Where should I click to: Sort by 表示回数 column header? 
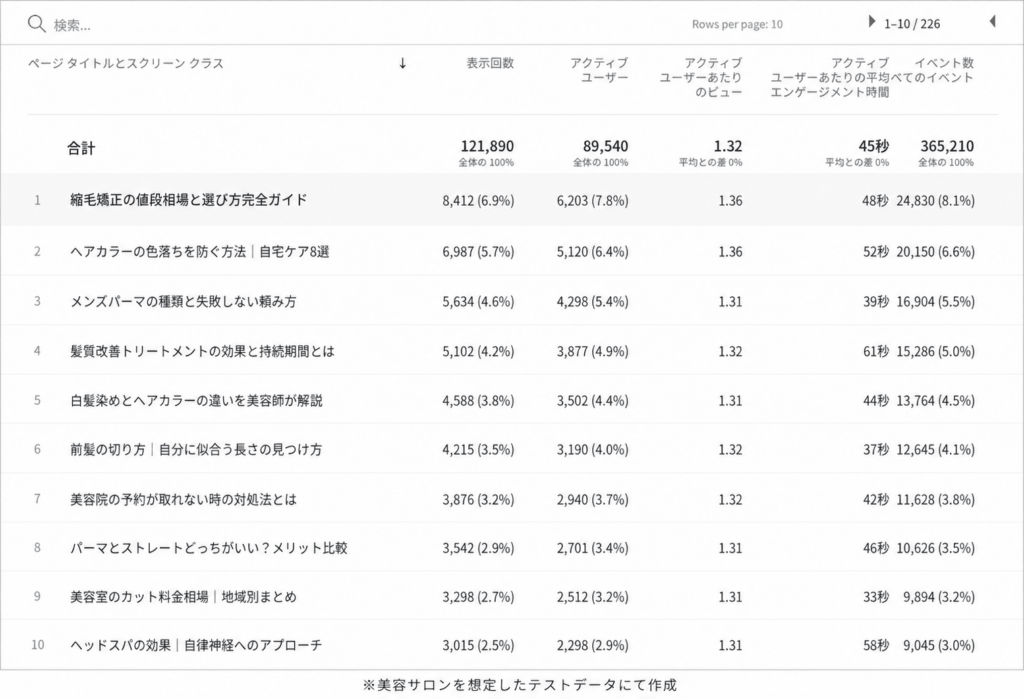[x=490, y=63]
